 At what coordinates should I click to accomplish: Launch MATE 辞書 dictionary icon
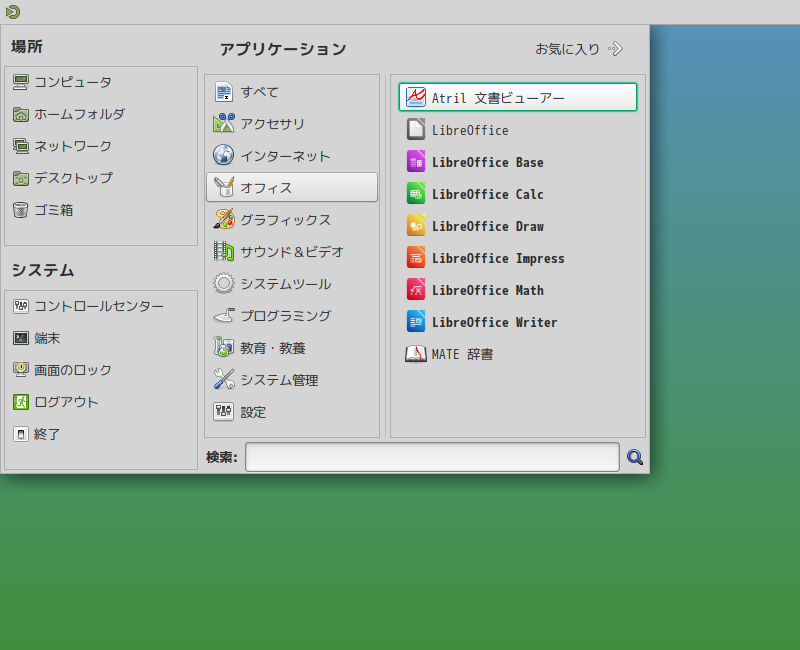point(416,354)
